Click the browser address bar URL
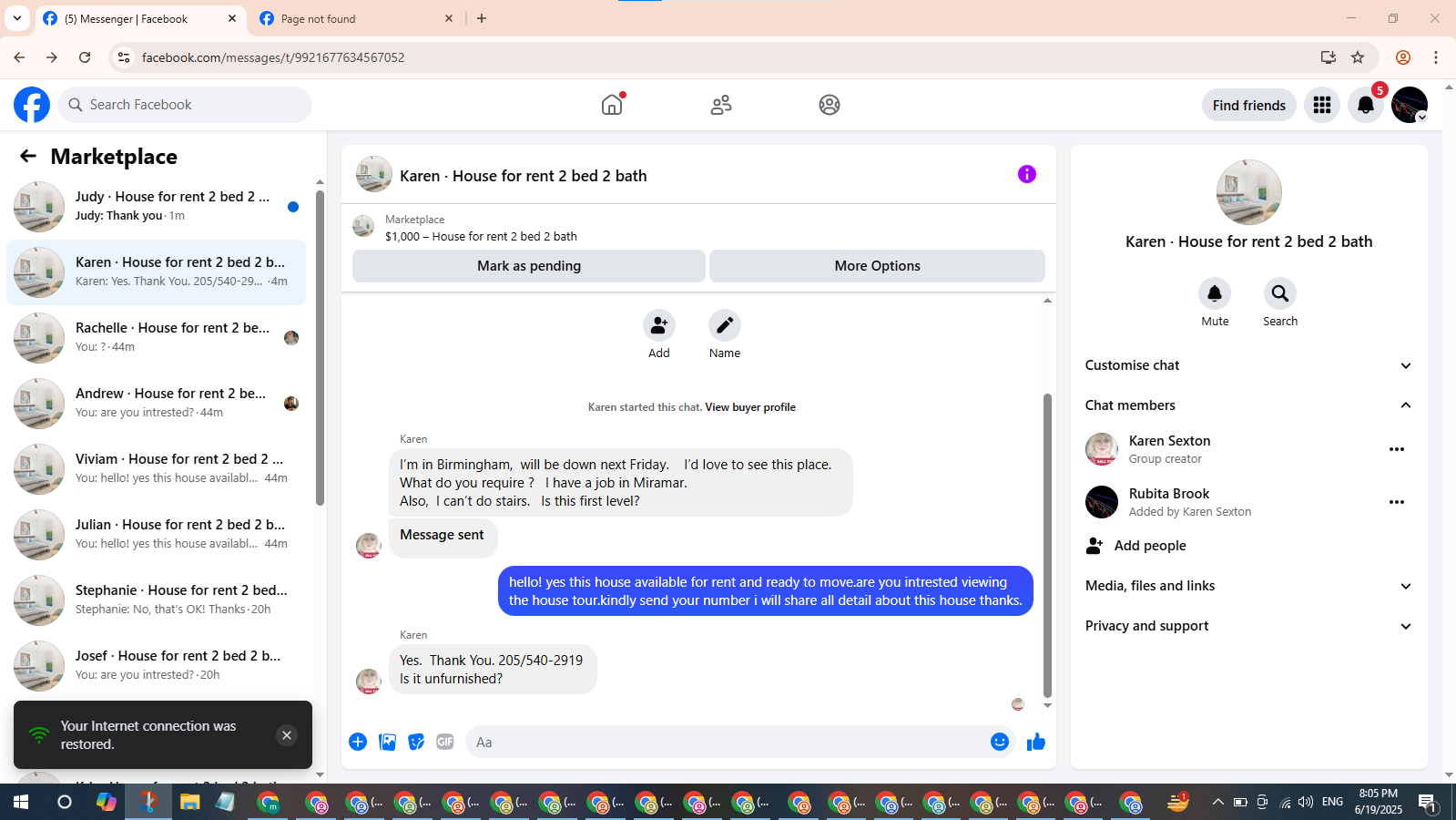 pos(273,57)
